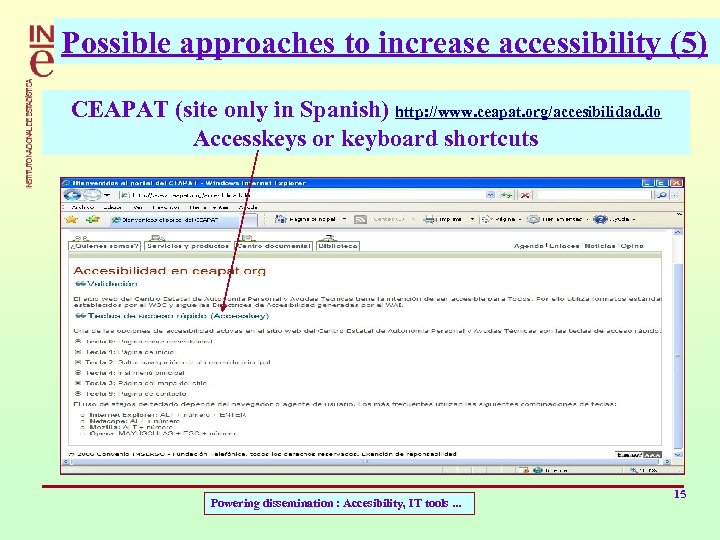Open the ceapat.org accesibilidad URL on slide
This screenshot has width=720, height=540.
coord(528,112)
